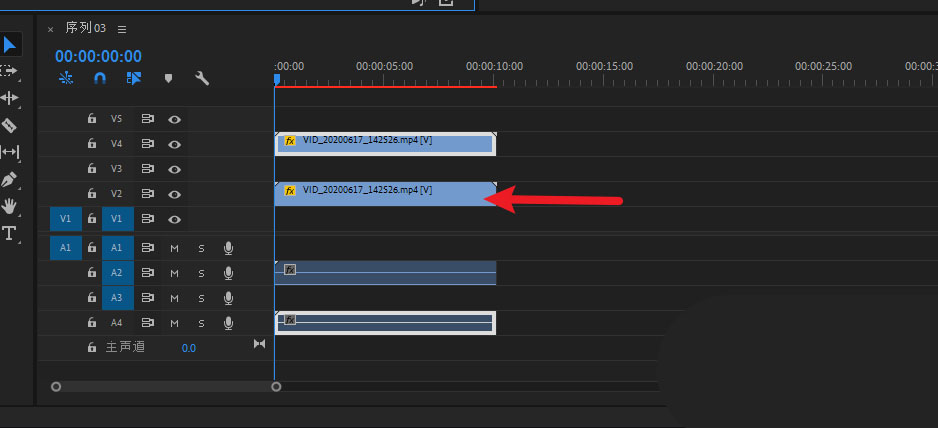Screen dimensions: 938x428
Task: Hide the V4 track output eye
Action: click(x=174, y=144)
